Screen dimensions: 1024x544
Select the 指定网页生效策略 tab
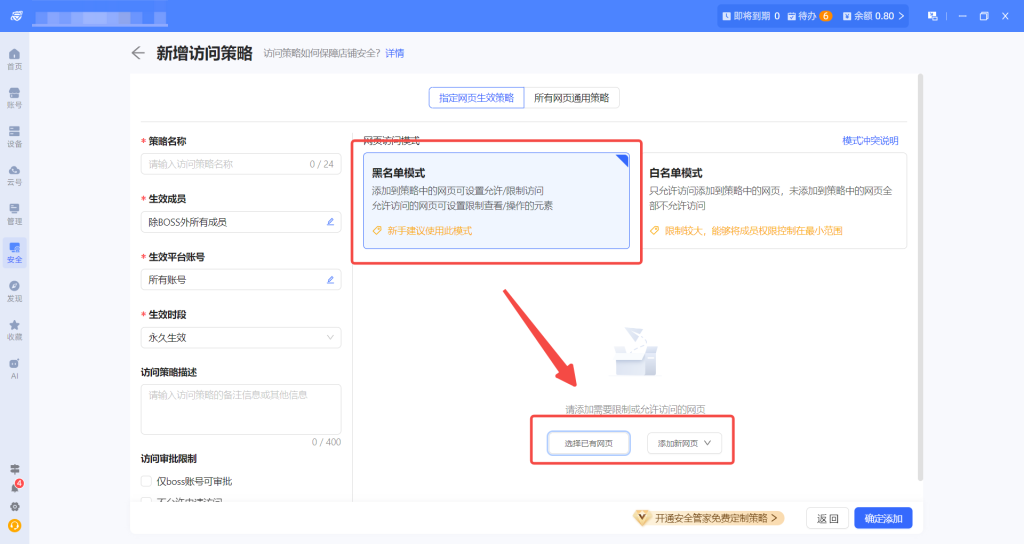(x=476, y=98)
